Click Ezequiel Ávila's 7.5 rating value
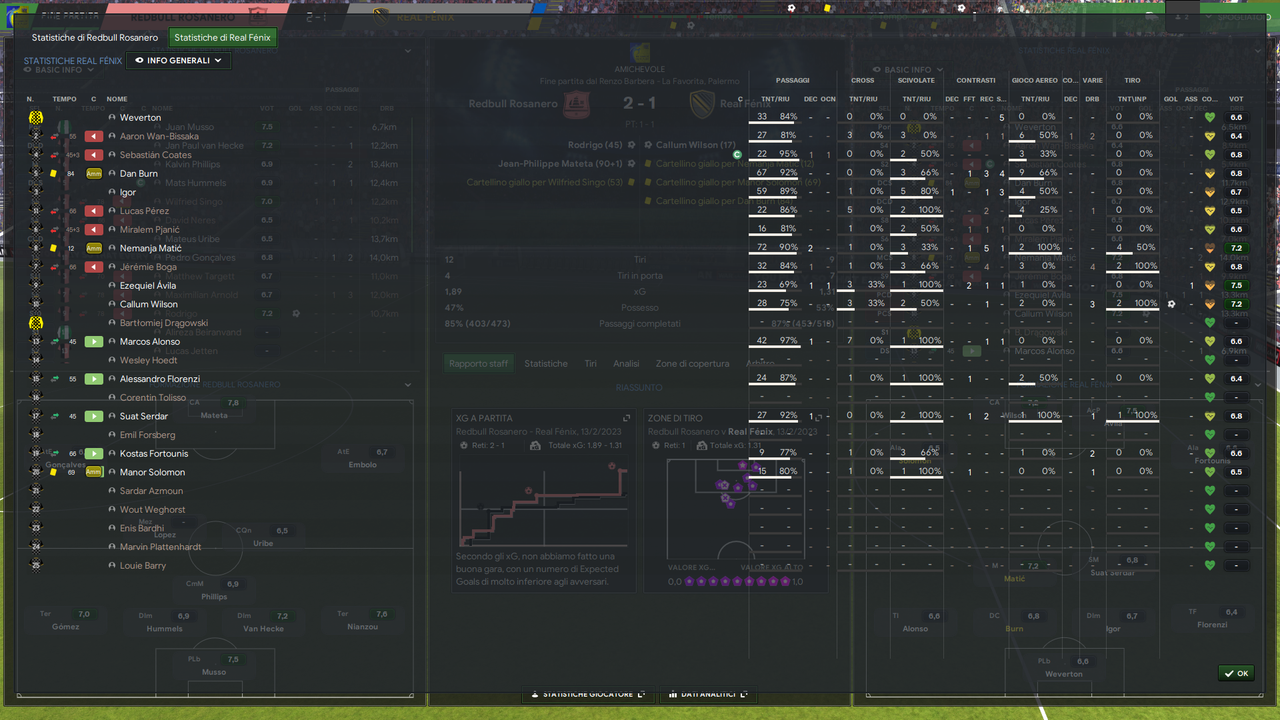This screenshot has width=1280, height=720. [1236, 286]
